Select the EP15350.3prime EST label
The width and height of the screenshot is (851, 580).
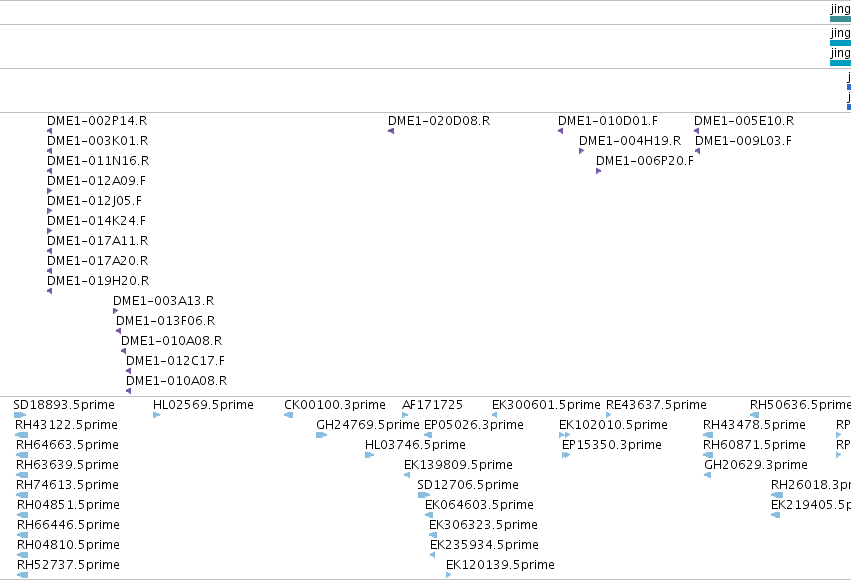point(612,445)
